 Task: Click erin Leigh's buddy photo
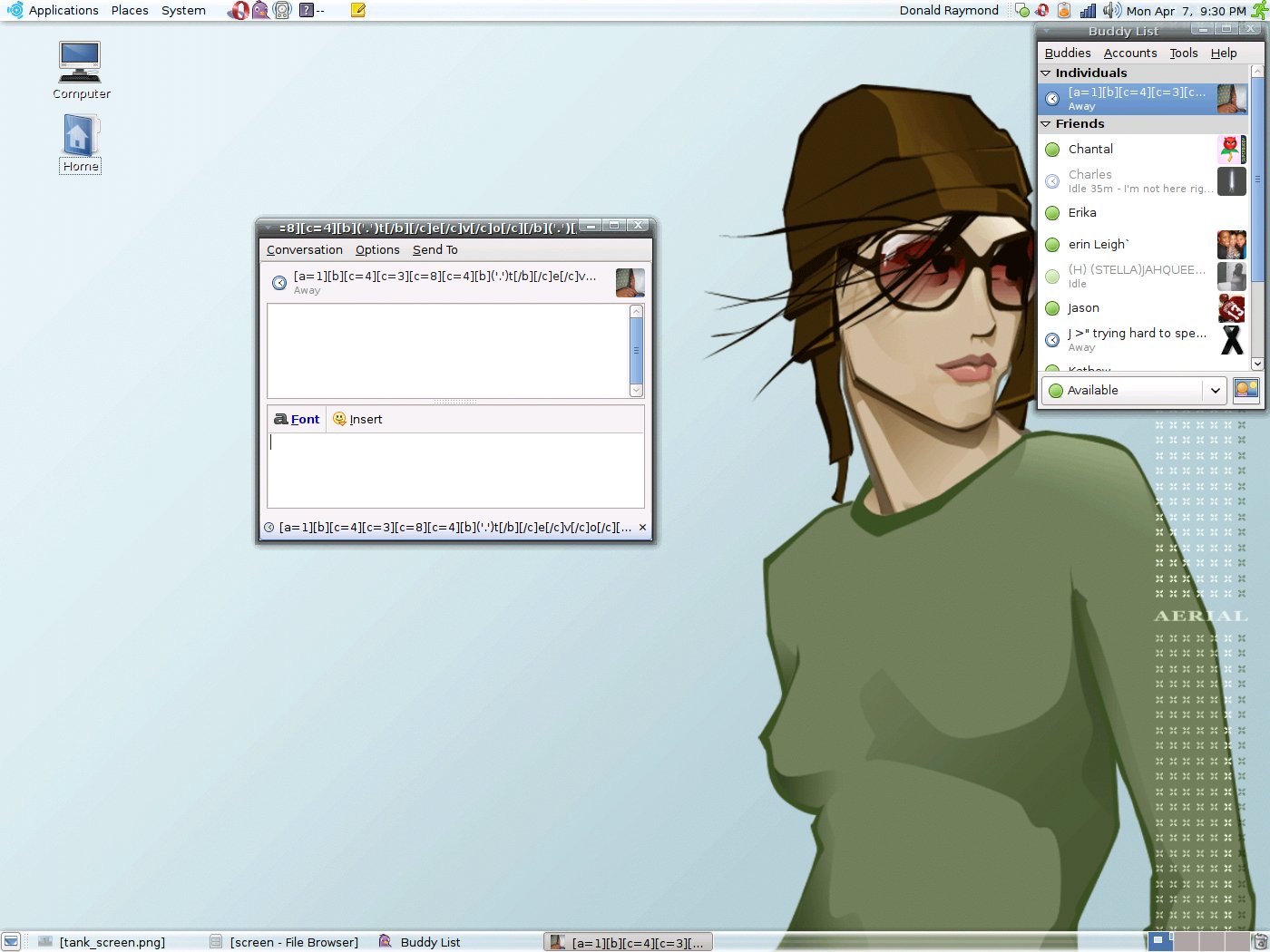coord(1231,245)
